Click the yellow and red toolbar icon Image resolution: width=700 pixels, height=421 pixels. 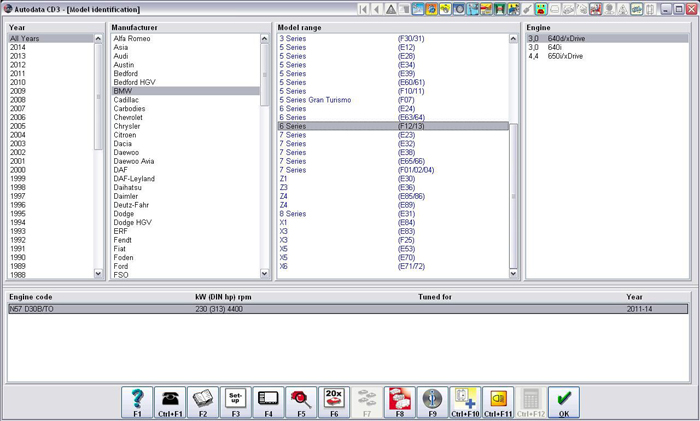point(486,9)
